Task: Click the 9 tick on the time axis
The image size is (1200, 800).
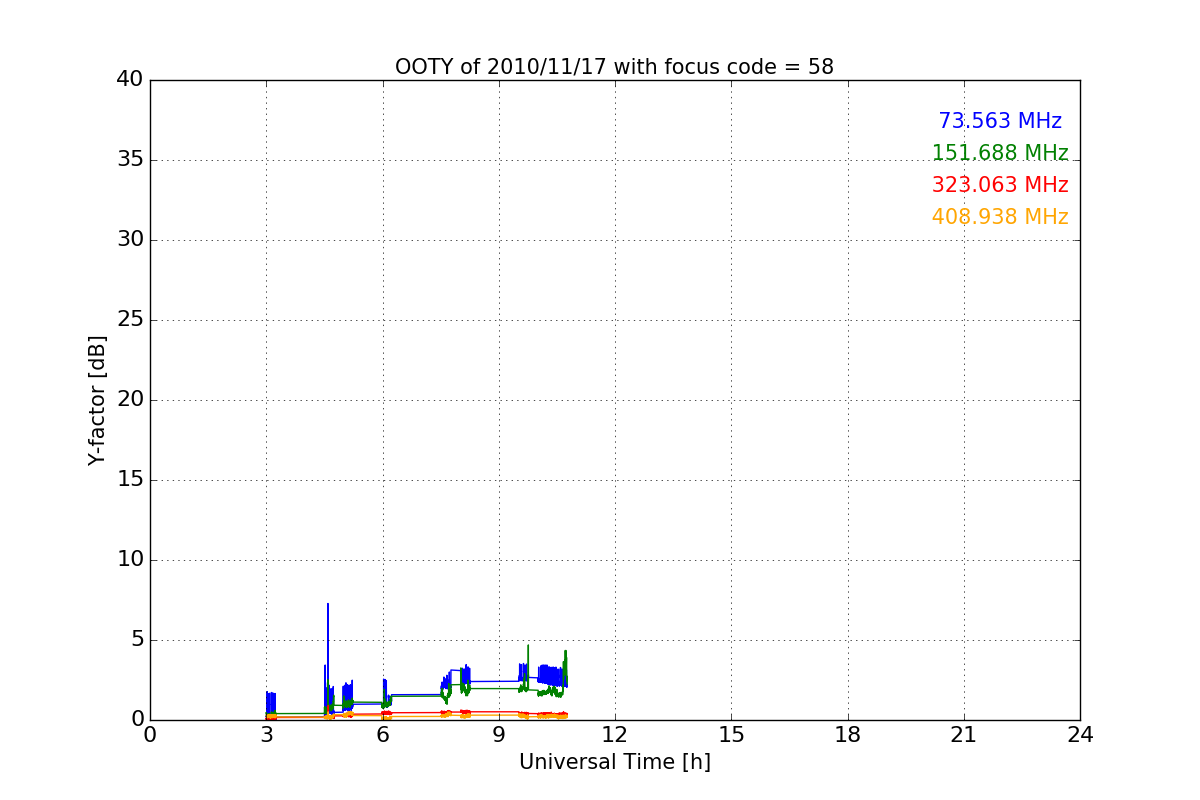Action: (498, 734)
